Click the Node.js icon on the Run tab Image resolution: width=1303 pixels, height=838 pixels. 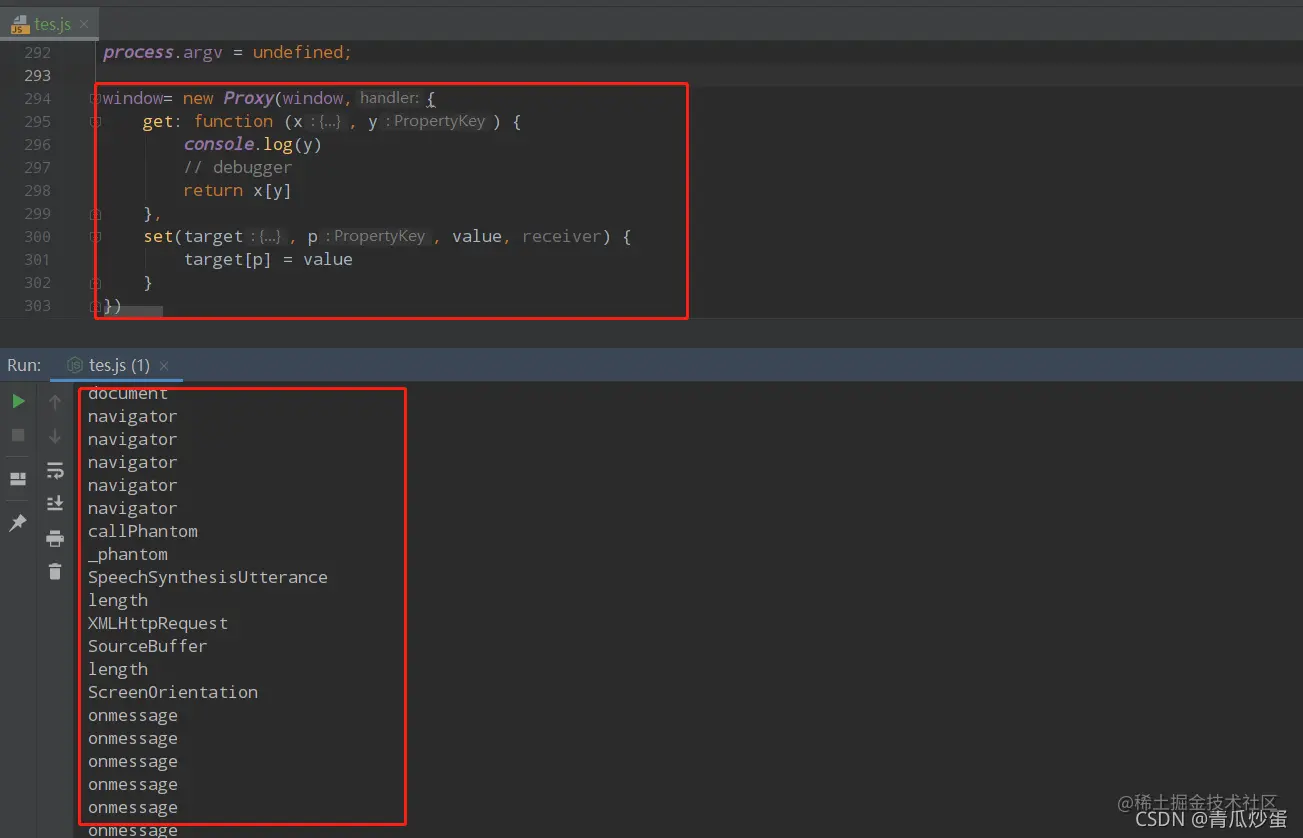point(74,366)
